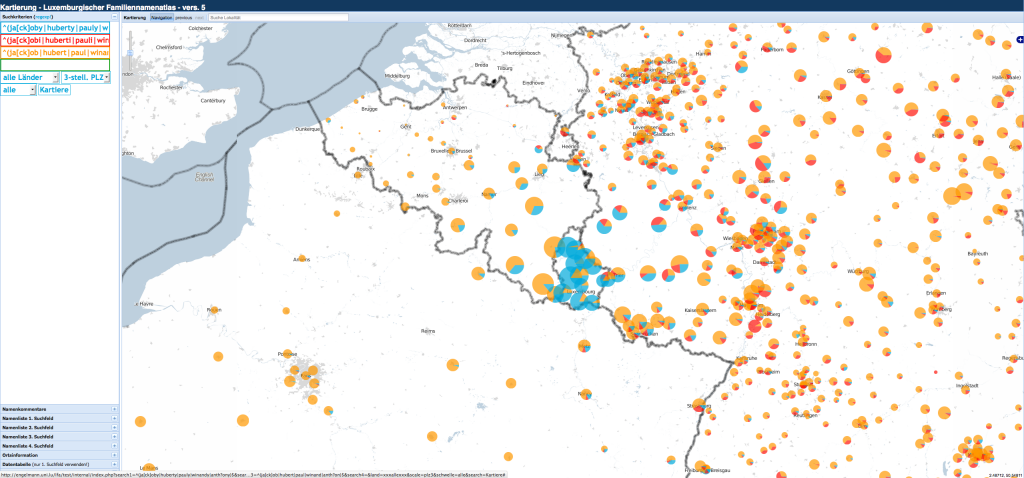The height and width of the screenshot is (478, 1024).
Task: Expand the Ortsinformation section
Action: (114, 455)
